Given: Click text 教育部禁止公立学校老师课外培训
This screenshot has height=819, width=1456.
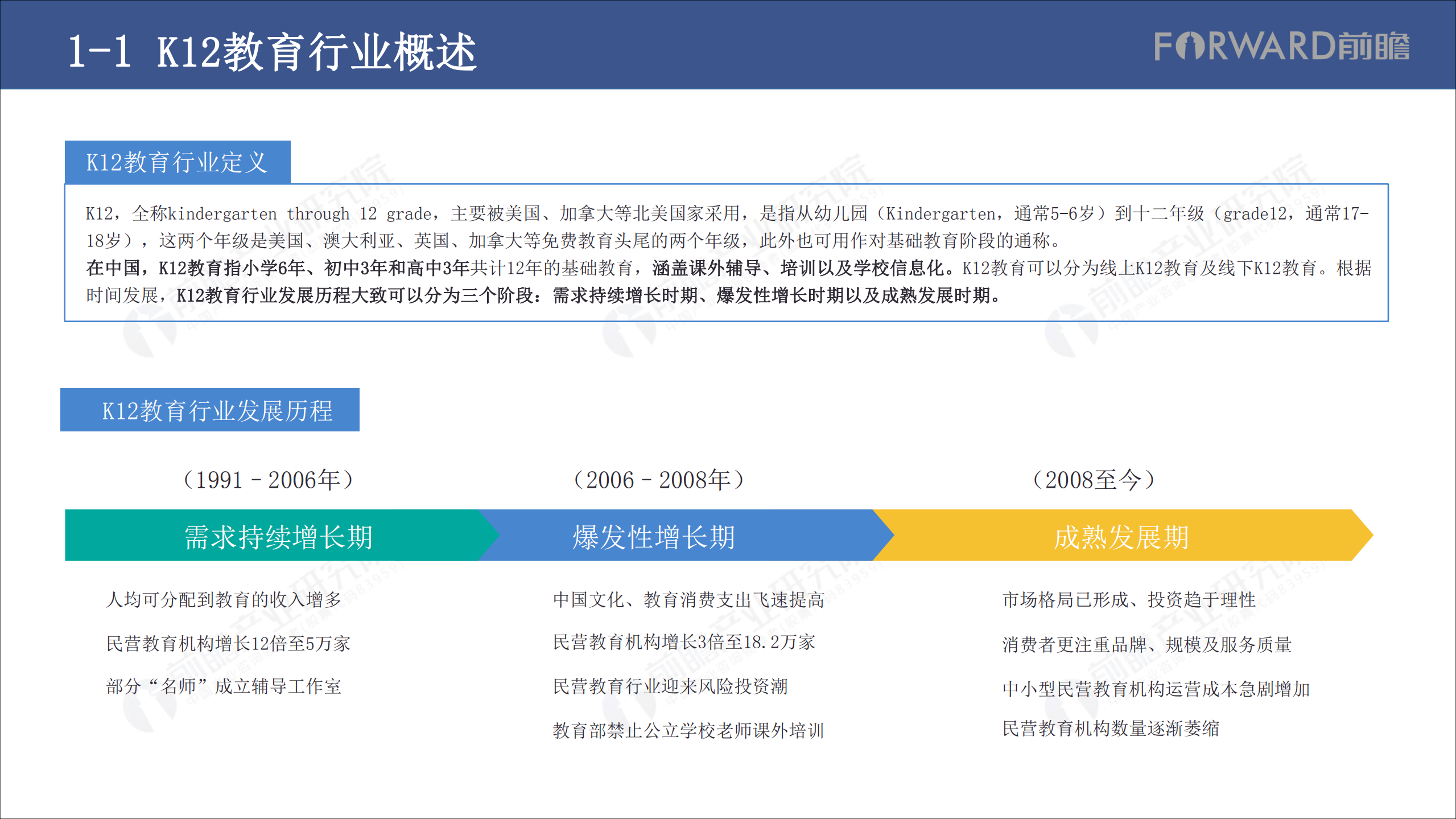Looking at the screenshot, I should point(688,731).
